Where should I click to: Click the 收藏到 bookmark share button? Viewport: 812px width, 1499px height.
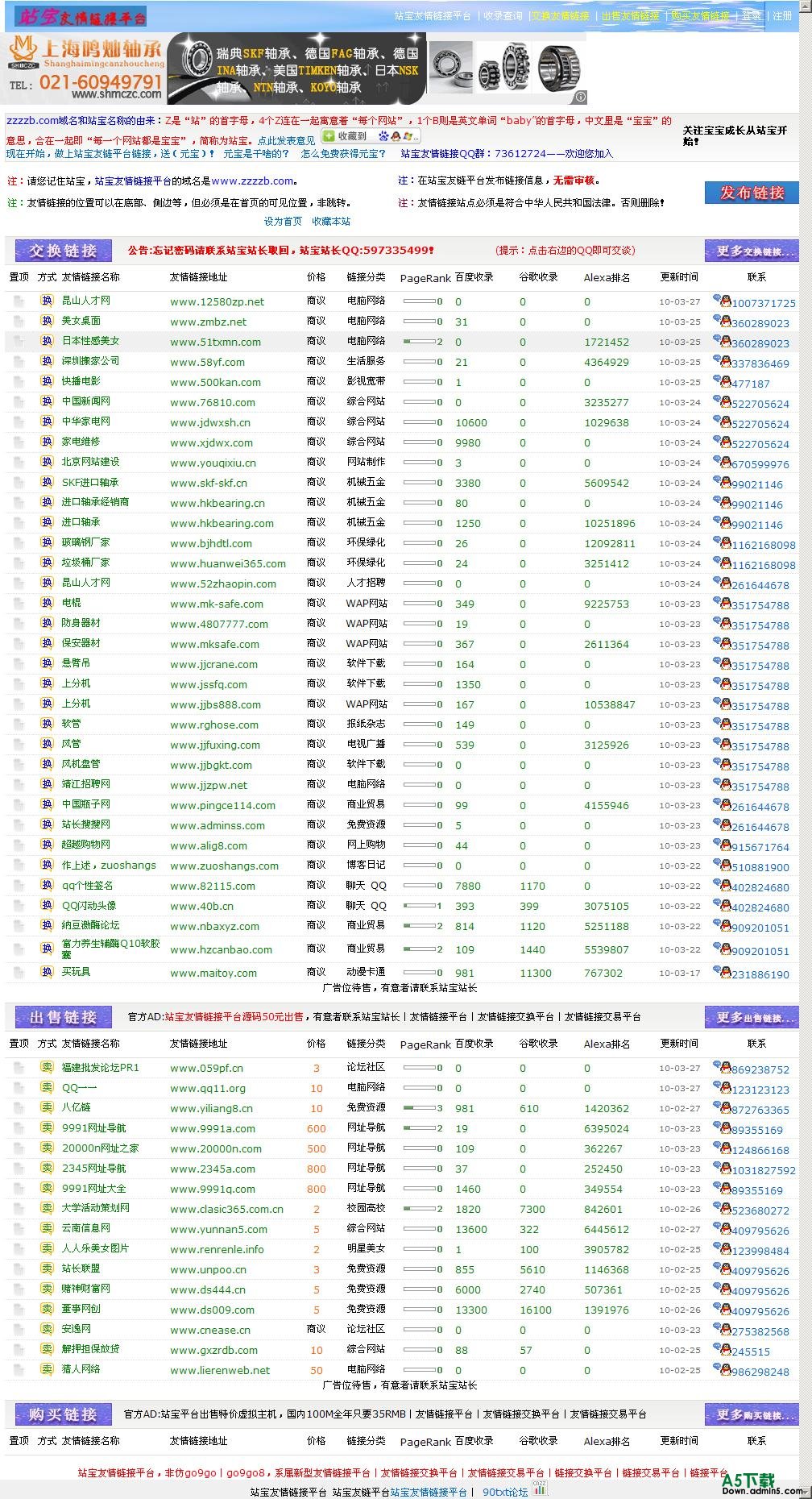(x=371, y=136)
